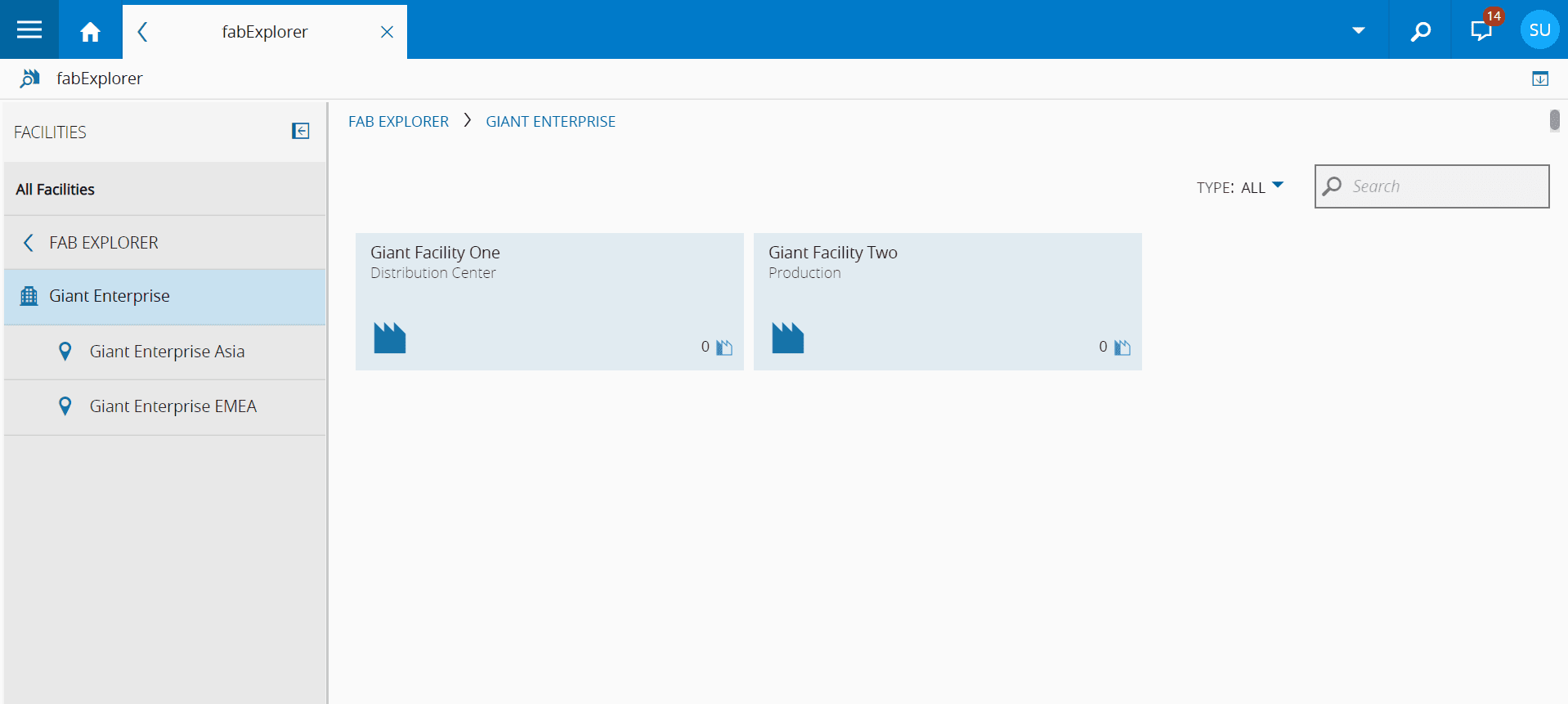The image size is (1568, 704).
Task: Click the magnifier icon in Search box
Action: 1332,186
